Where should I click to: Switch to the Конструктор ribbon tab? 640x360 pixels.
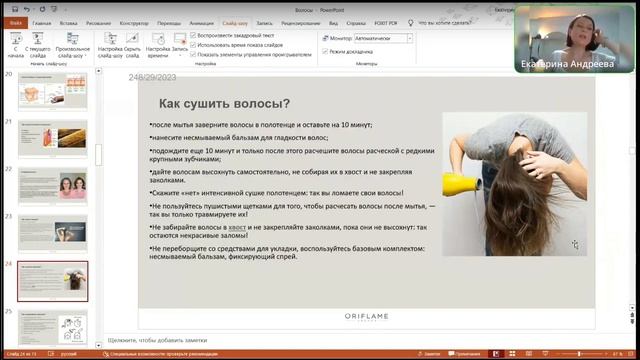[x=134, y=23]
